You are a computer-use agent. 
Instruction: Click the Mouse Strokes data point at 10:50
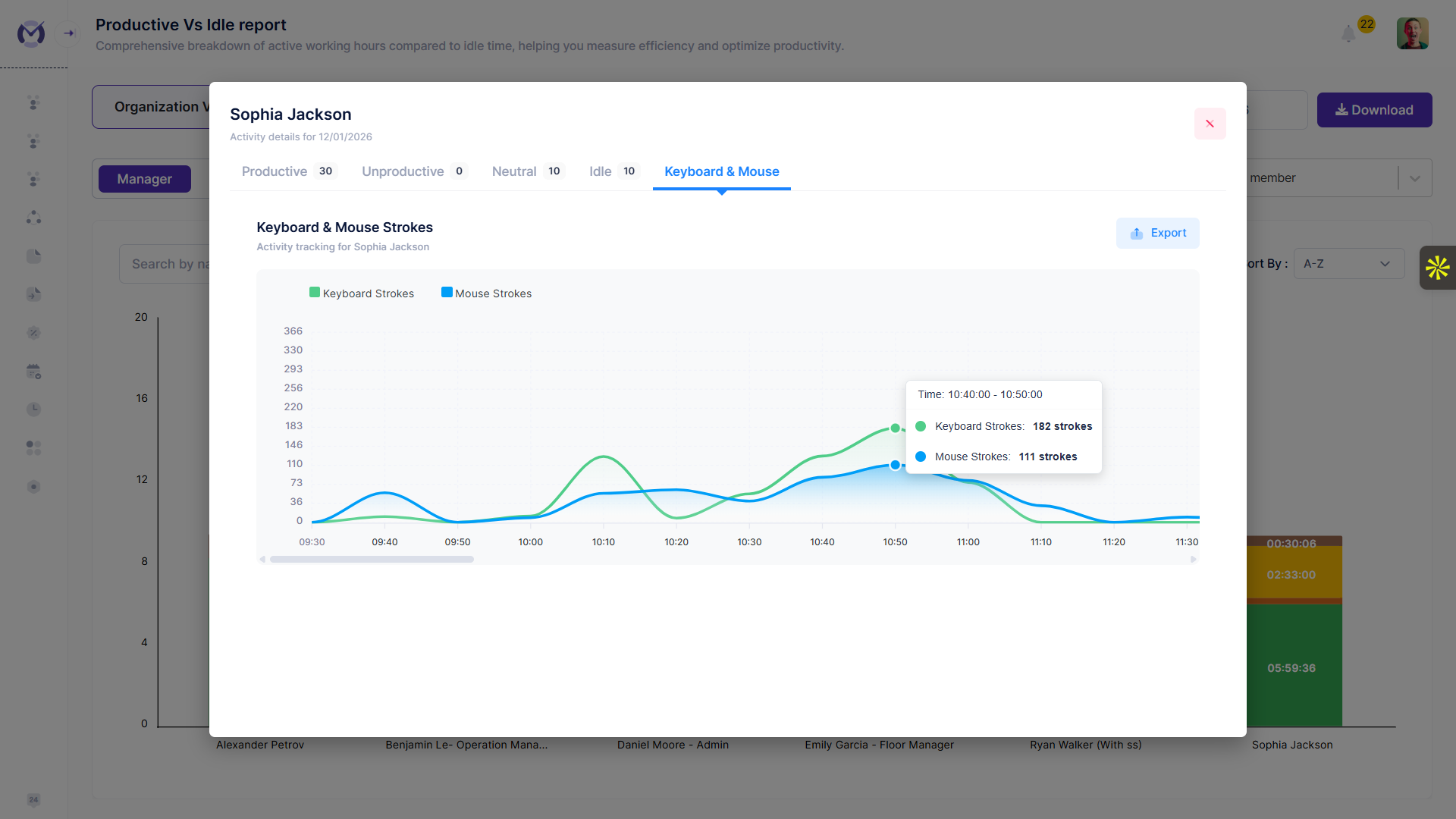coord(895,465)
